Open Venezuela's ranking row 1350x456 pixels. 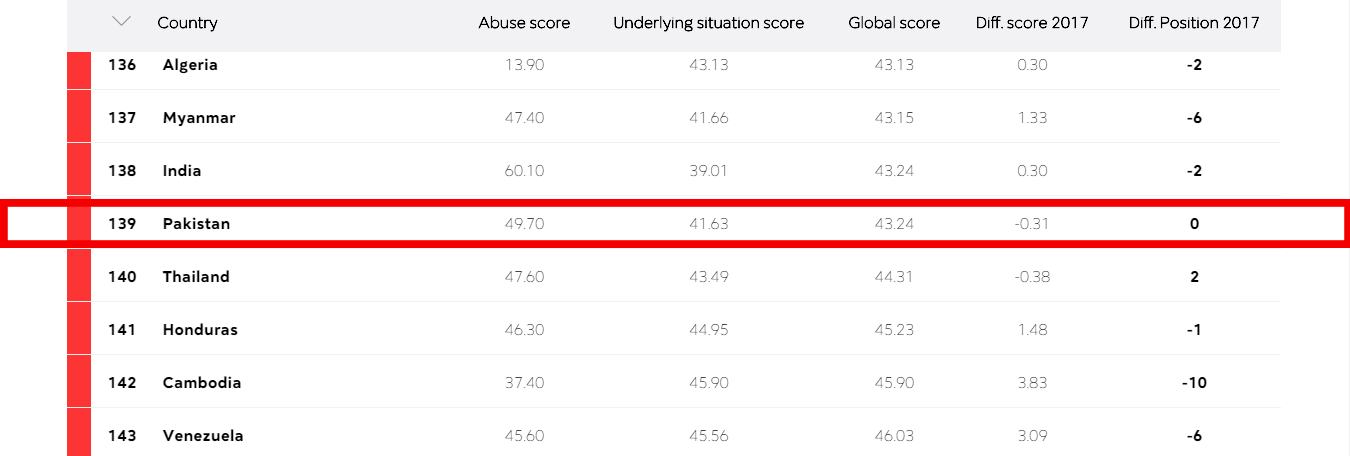[x=203, y=436]
